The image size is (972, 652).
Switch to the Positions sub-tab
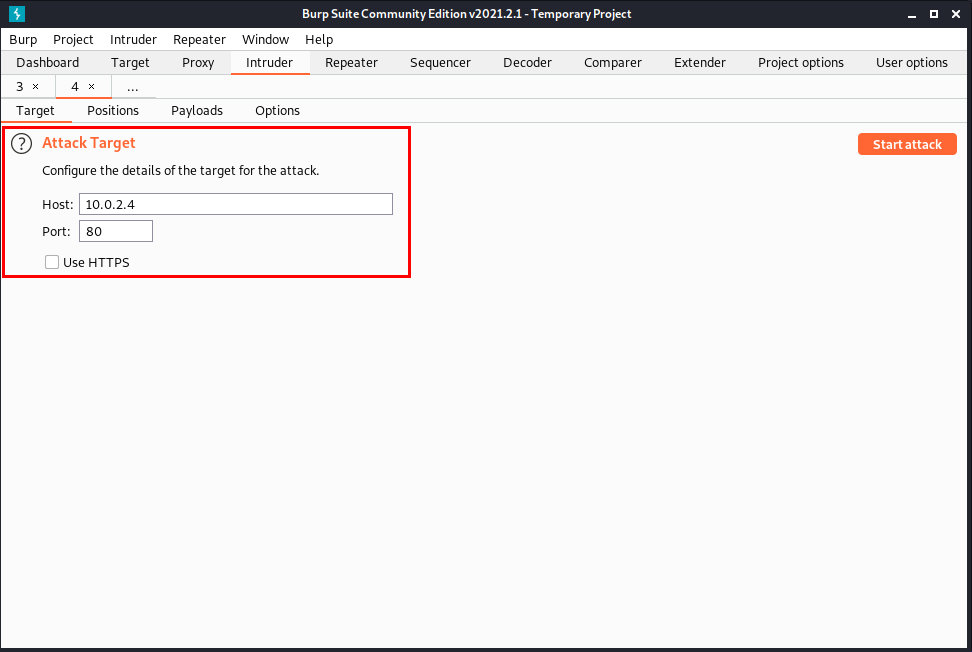113,111
